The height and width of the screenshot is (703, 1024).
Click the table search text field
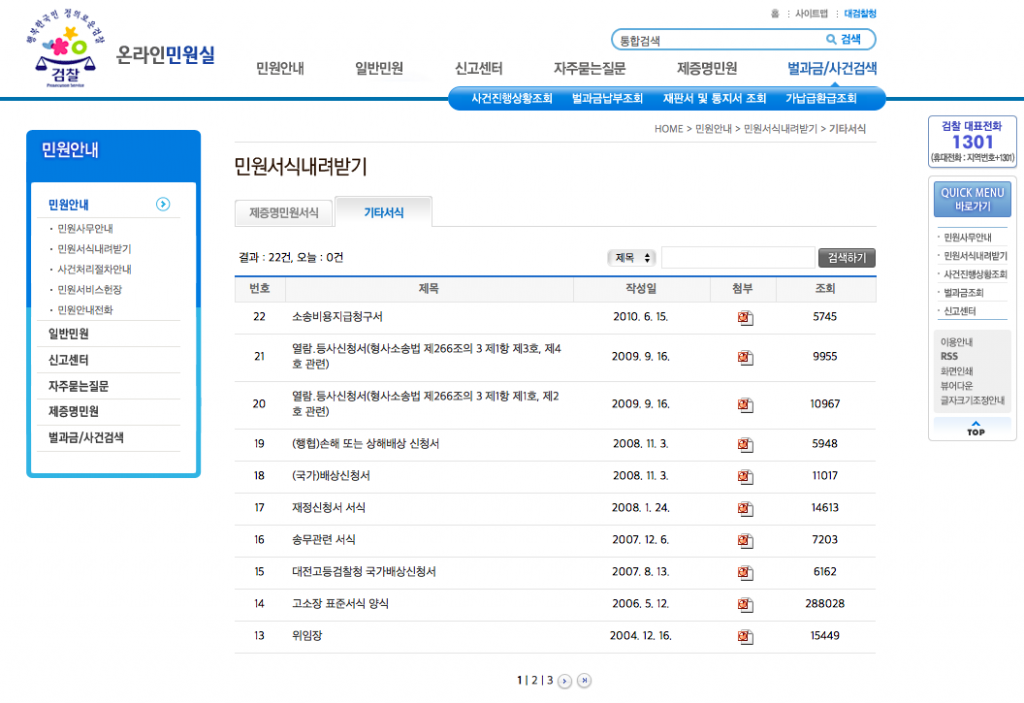click(x=738, y=257)
